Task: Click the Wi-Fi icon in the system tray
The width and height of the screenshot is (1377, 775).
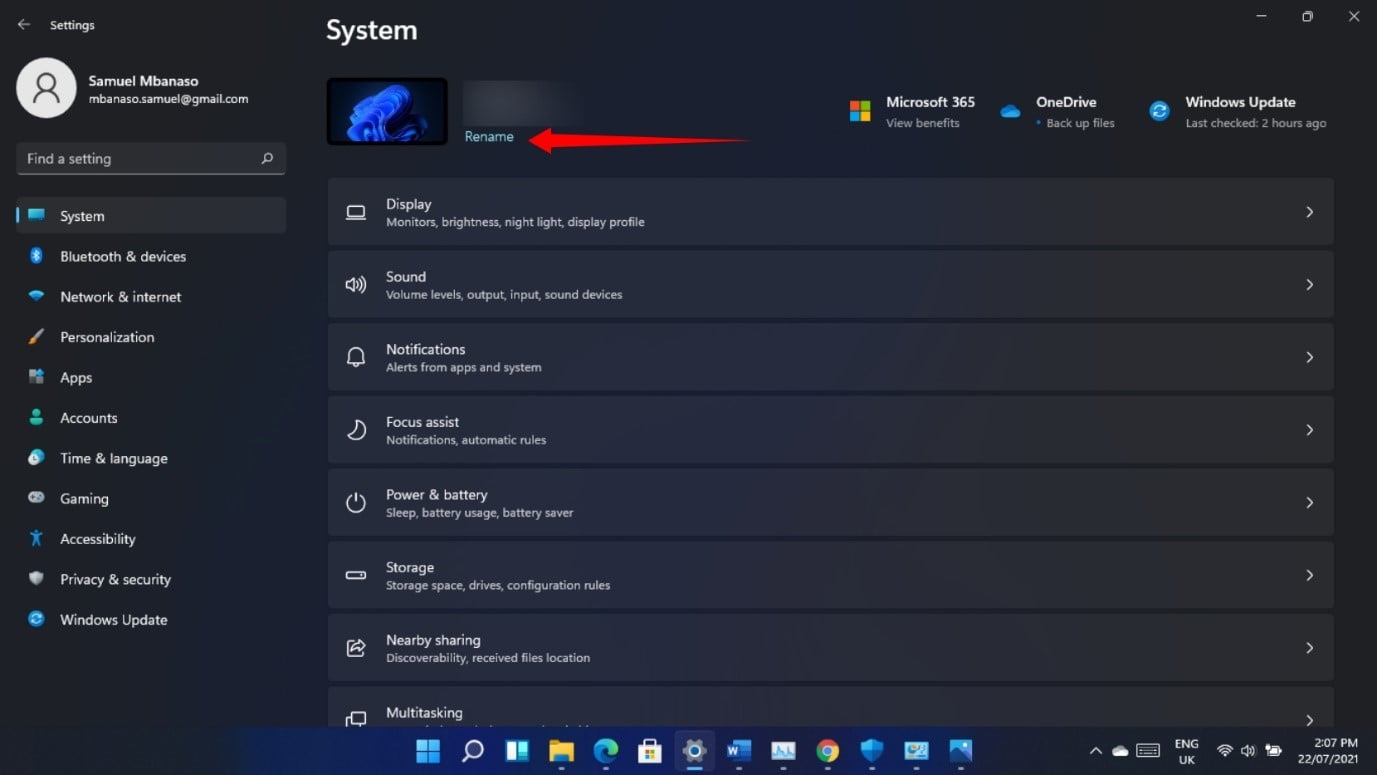Action: (1222, 751)
